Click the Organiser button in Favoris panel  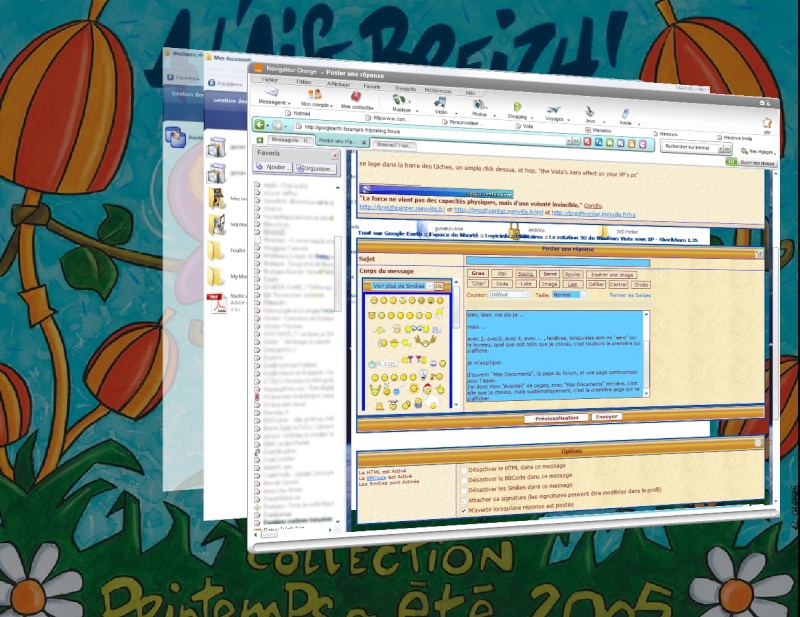point(315,168)
